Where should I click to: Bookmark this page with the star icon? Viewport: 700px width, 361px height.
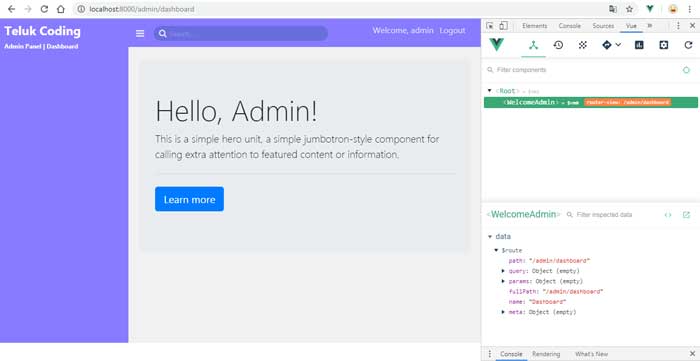click(629, 9)
